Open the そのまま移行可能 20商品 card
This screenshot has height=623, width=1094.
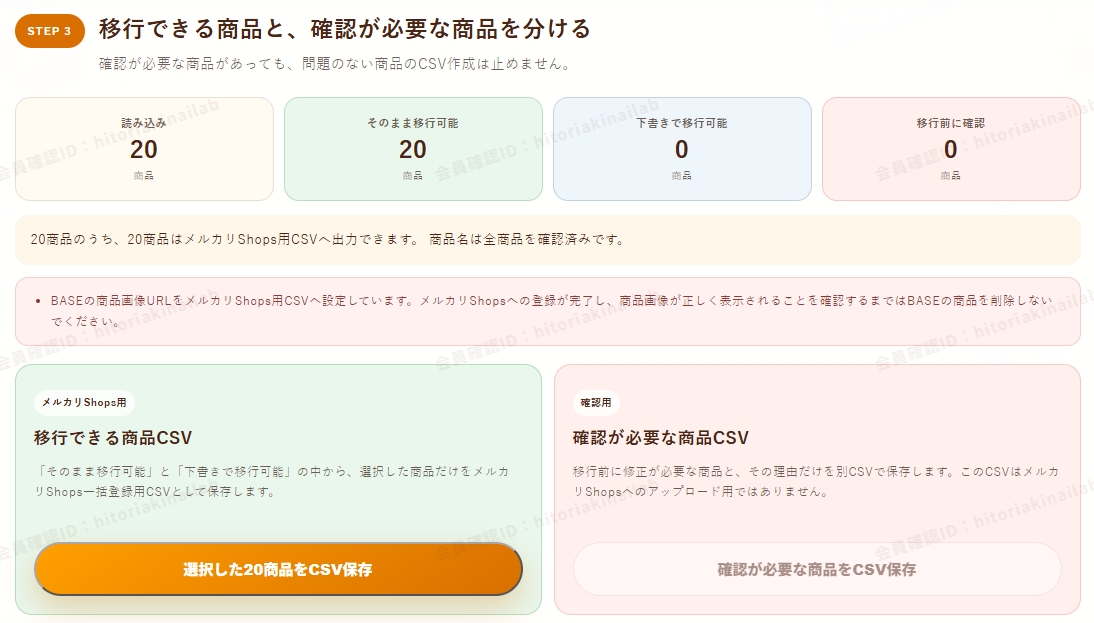413,149
